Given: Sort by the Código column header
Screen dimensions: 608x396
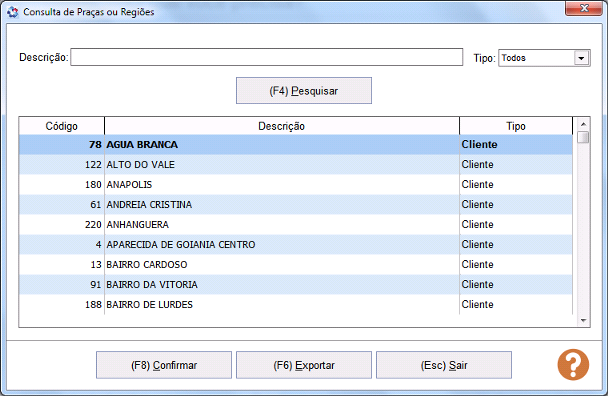Looking at the screenshot, I should 62,126.
